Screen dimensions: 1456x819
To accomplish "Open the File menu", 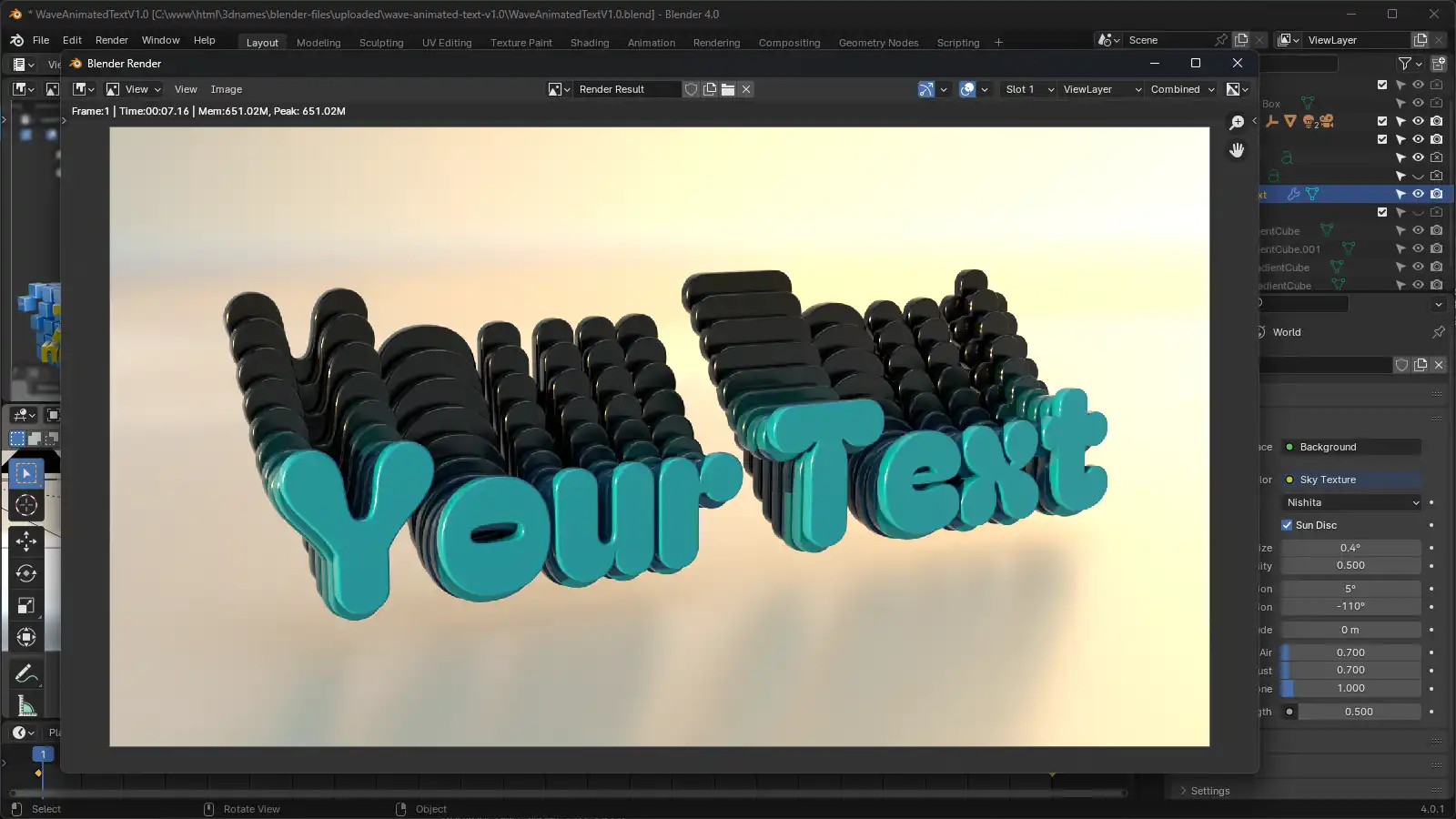I will pos(41,40).
